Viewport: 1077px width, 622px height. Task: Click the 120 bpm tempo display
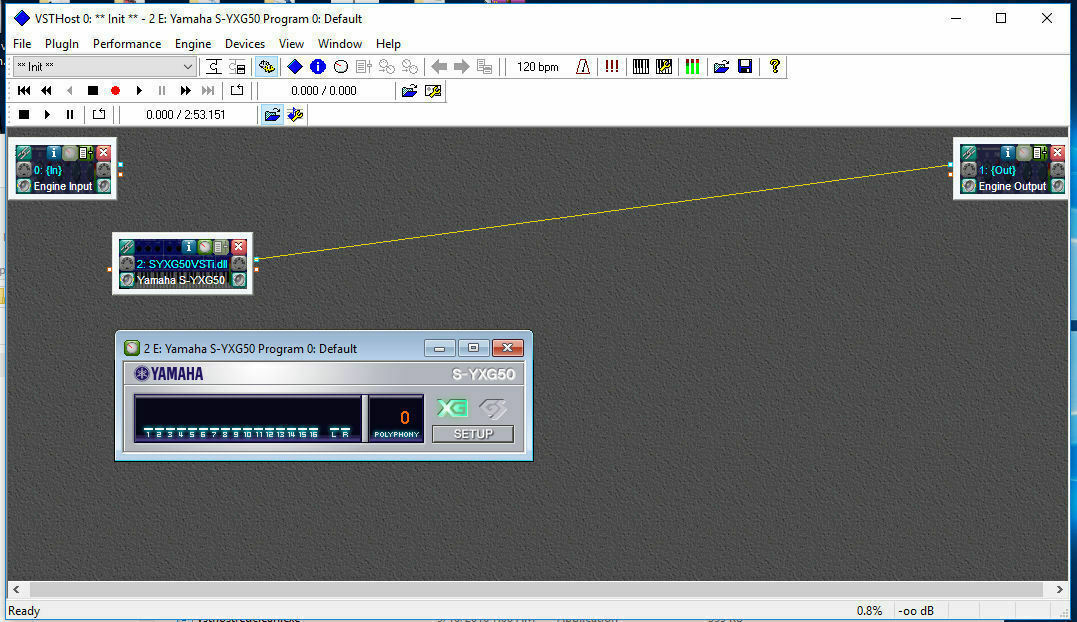tap(538, 67)
